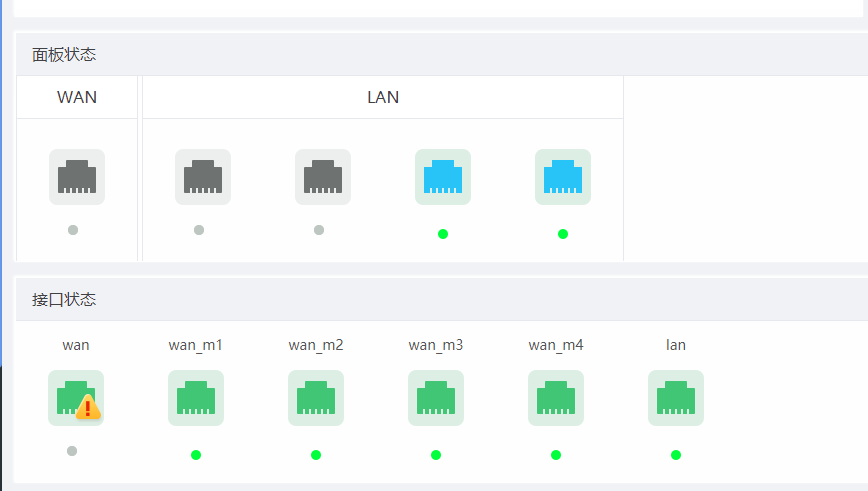Viewport: 868px width, 491px height.
Task: Open the wan_m2 interface icon
Action: tap(315, 398)
